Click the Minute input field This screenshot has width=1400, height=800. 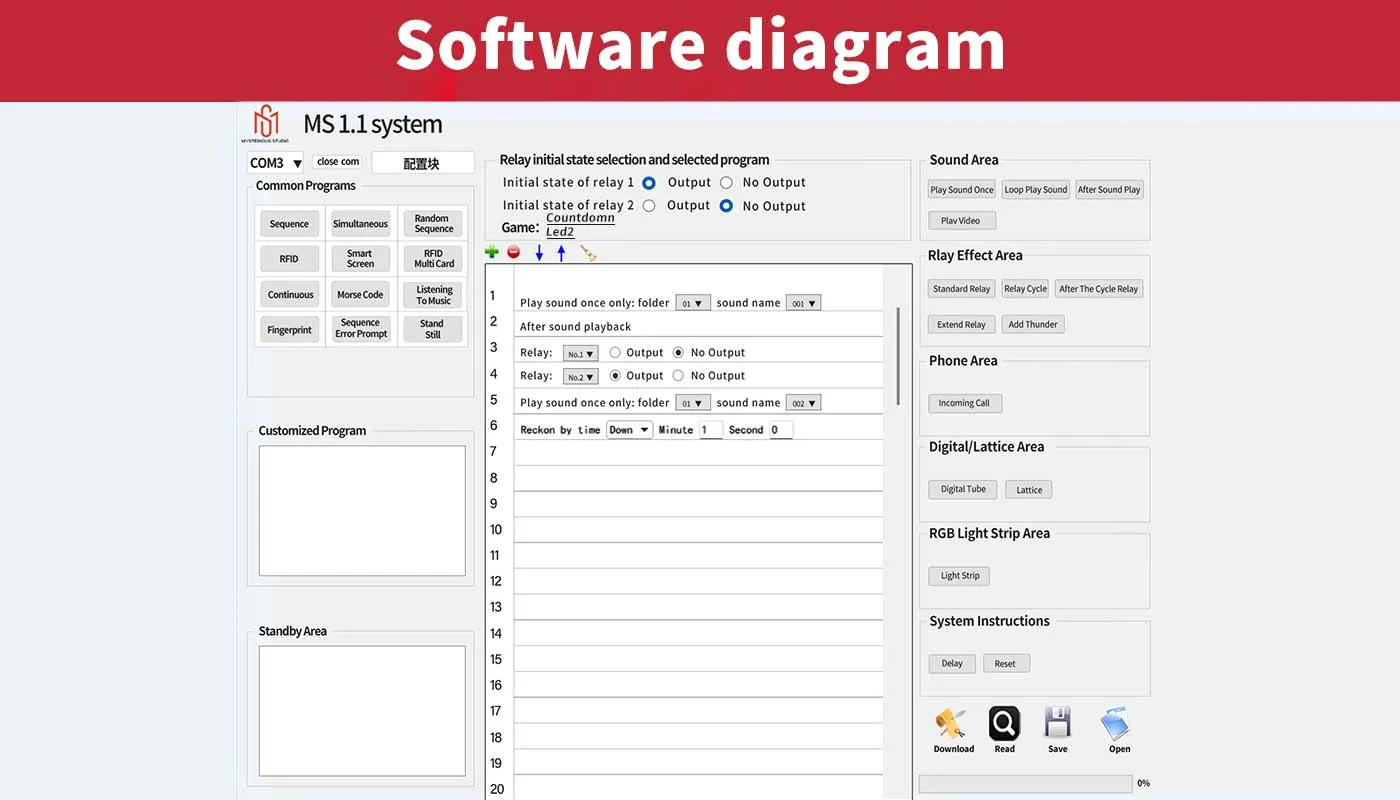click(x=711, y=430)
